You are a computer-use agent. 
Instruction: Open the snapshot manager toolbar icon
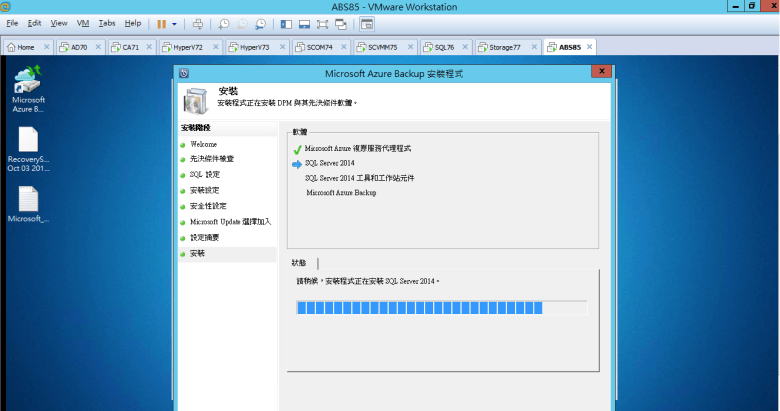260,23
